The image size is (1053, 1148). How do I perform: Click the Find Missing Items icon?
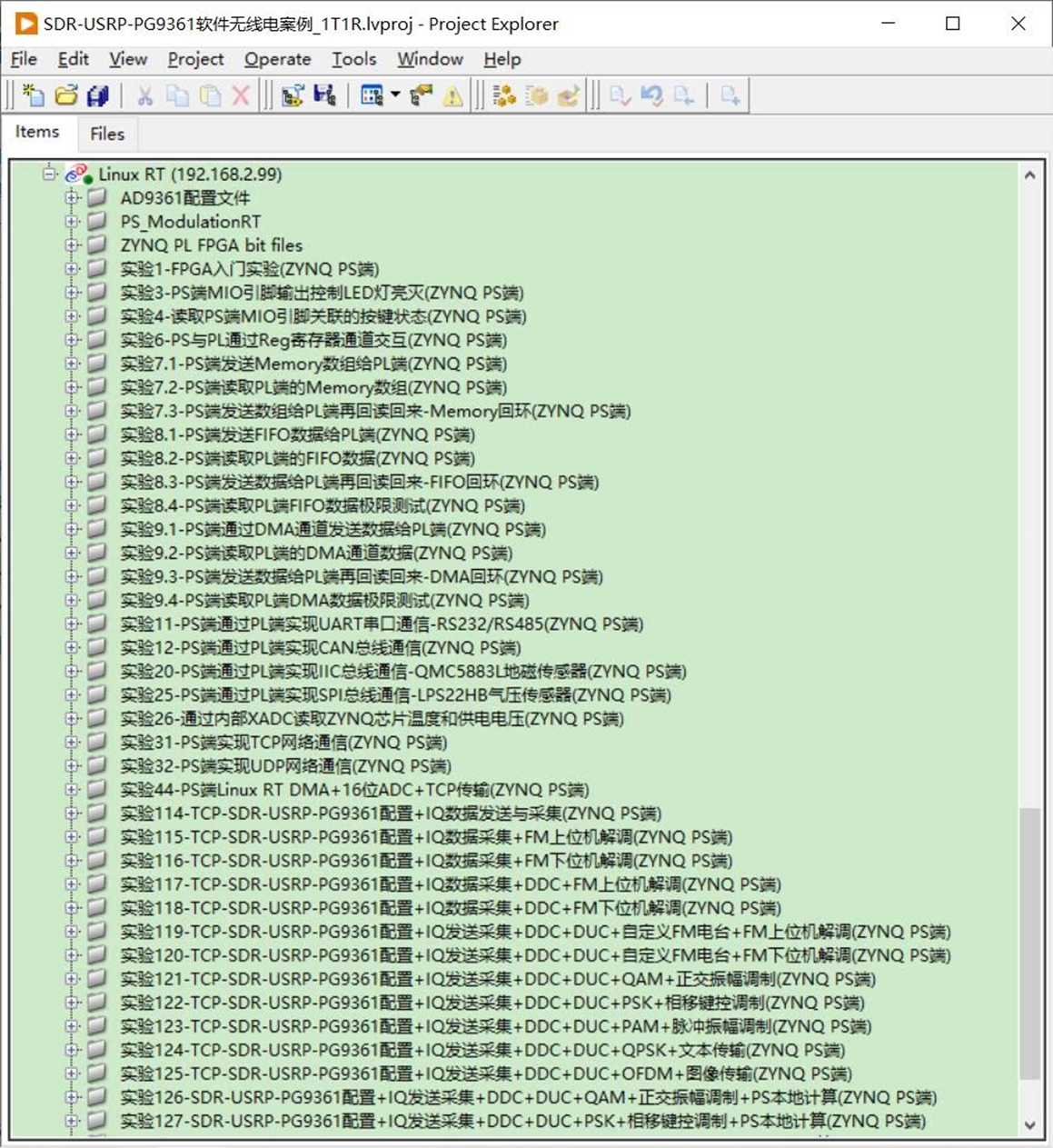(422, 95)
